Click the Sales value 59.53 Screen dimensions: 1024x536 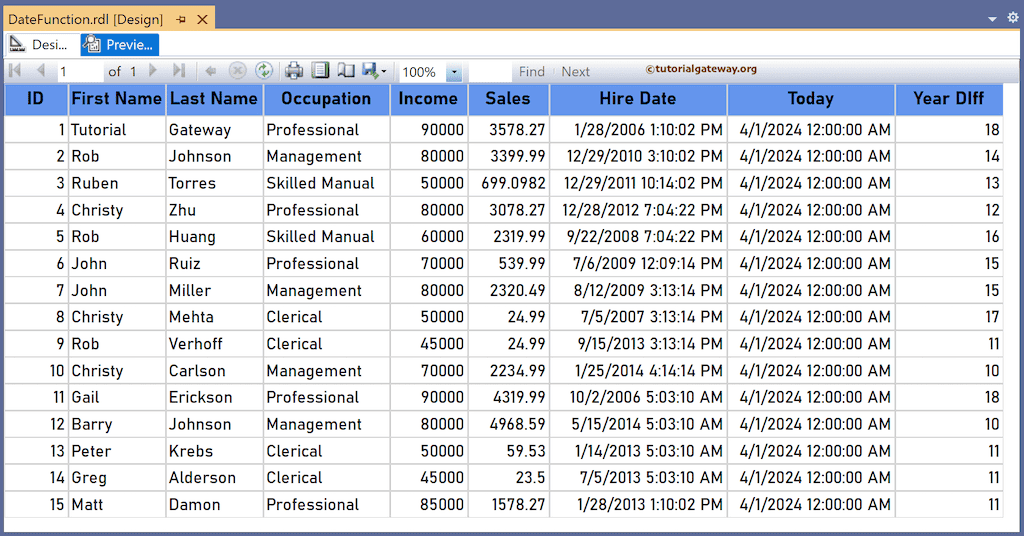[x=508, y=450]
